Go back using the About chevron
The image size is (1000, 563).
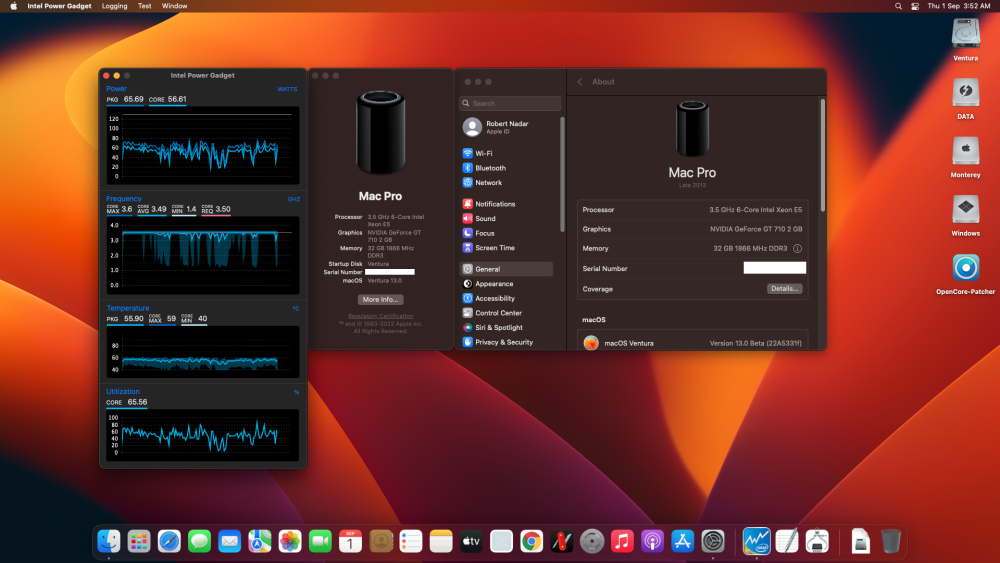coord(580,82)
